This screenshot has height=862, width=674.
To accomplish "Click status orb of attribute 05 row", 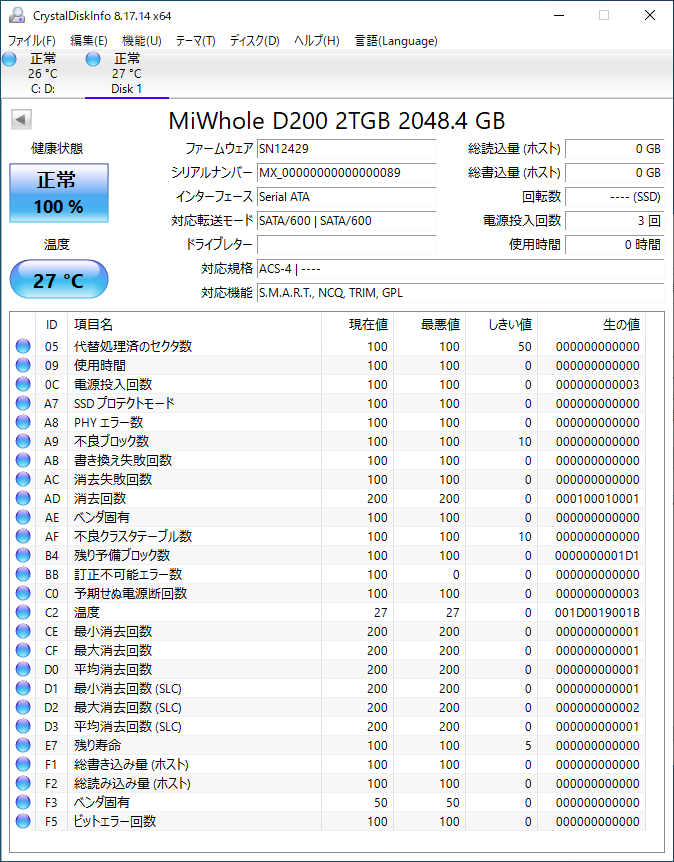I will (23, 346).
